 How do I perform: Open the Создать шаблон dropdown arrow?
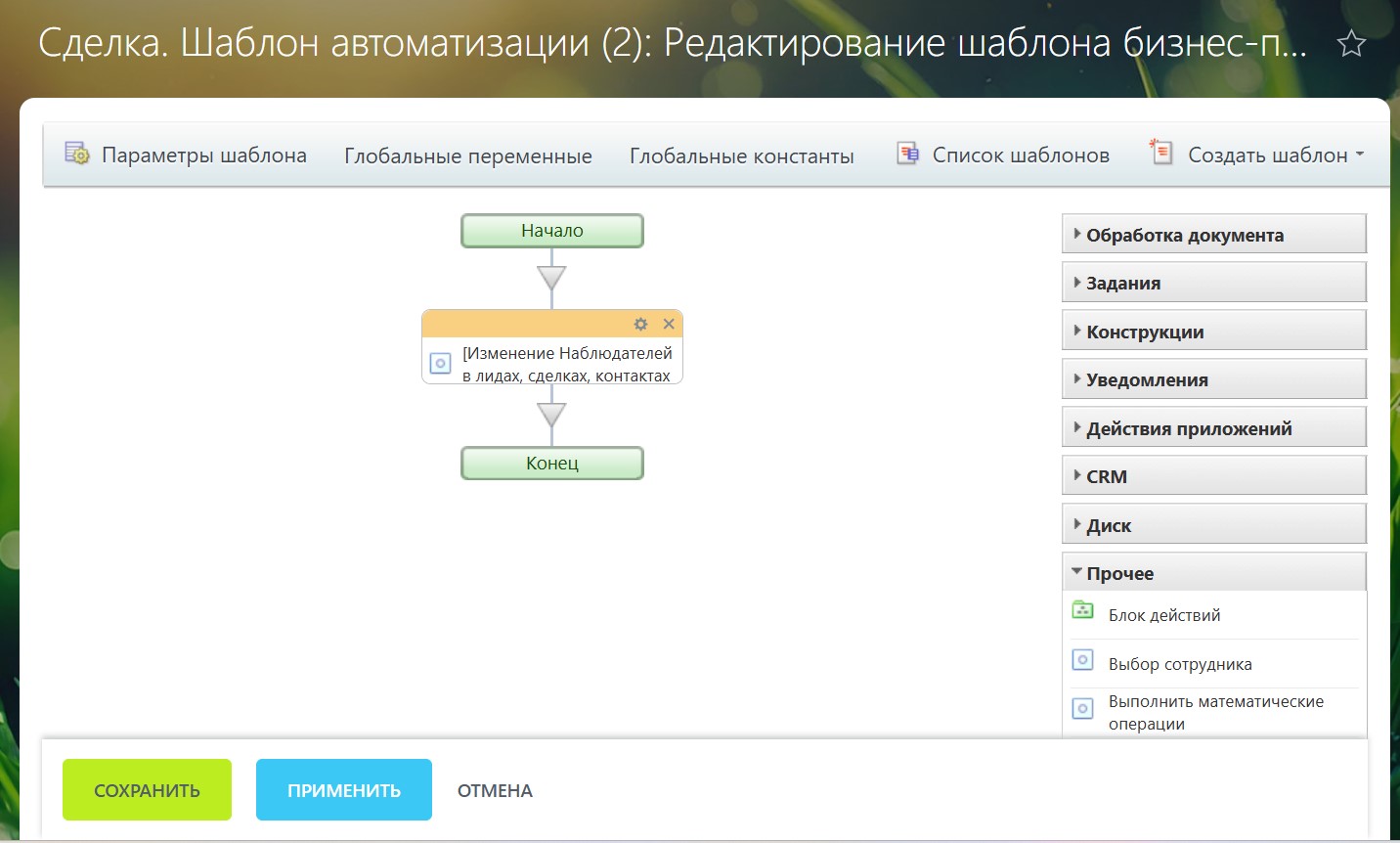click(x=1360, y=155)
